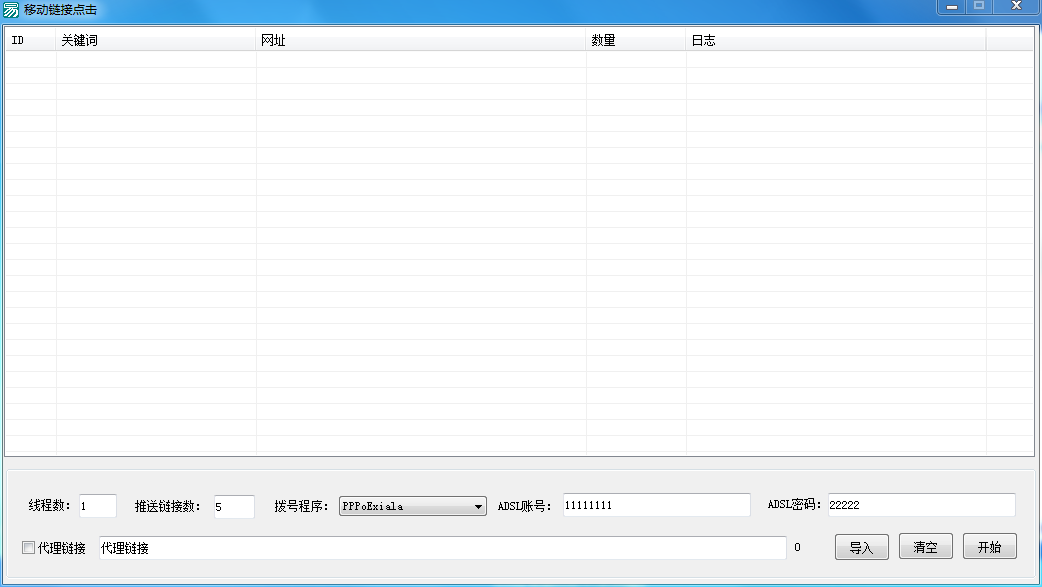Image resolution: width=1042 pixels, height=587 pixels.
Task: Click into the 推送链接数 field
Action: 234,507
